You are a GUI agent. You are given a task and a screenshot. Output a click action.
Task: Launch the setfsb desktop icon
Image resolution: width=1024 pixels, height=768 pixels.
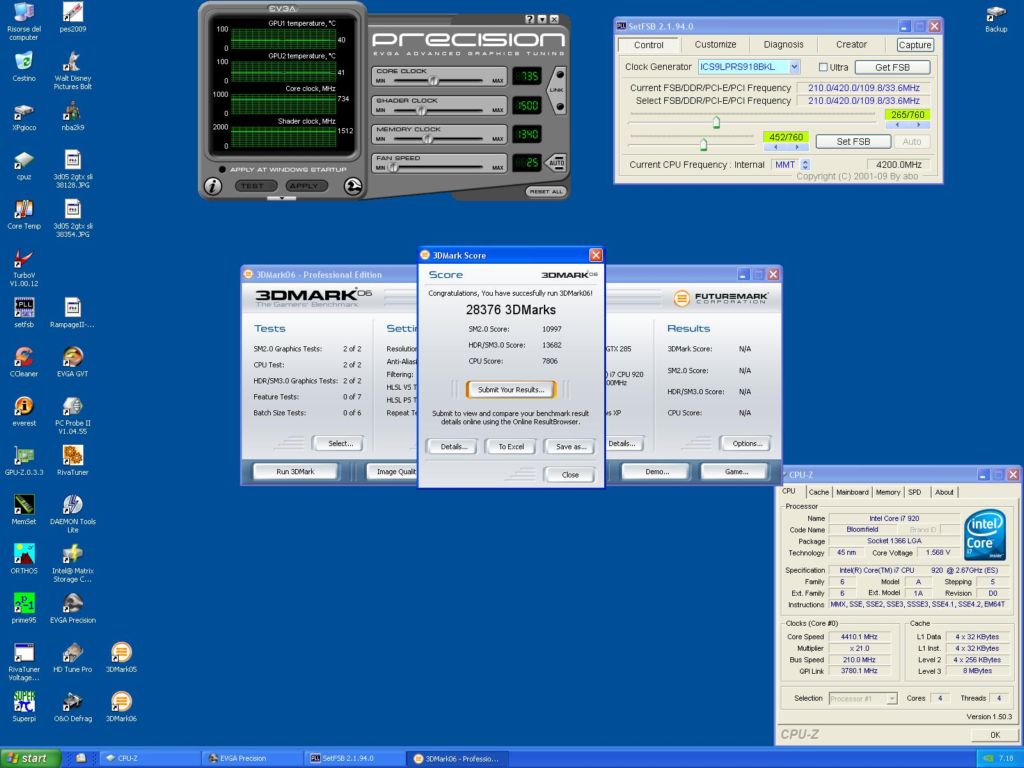click(x=24, y=312)
